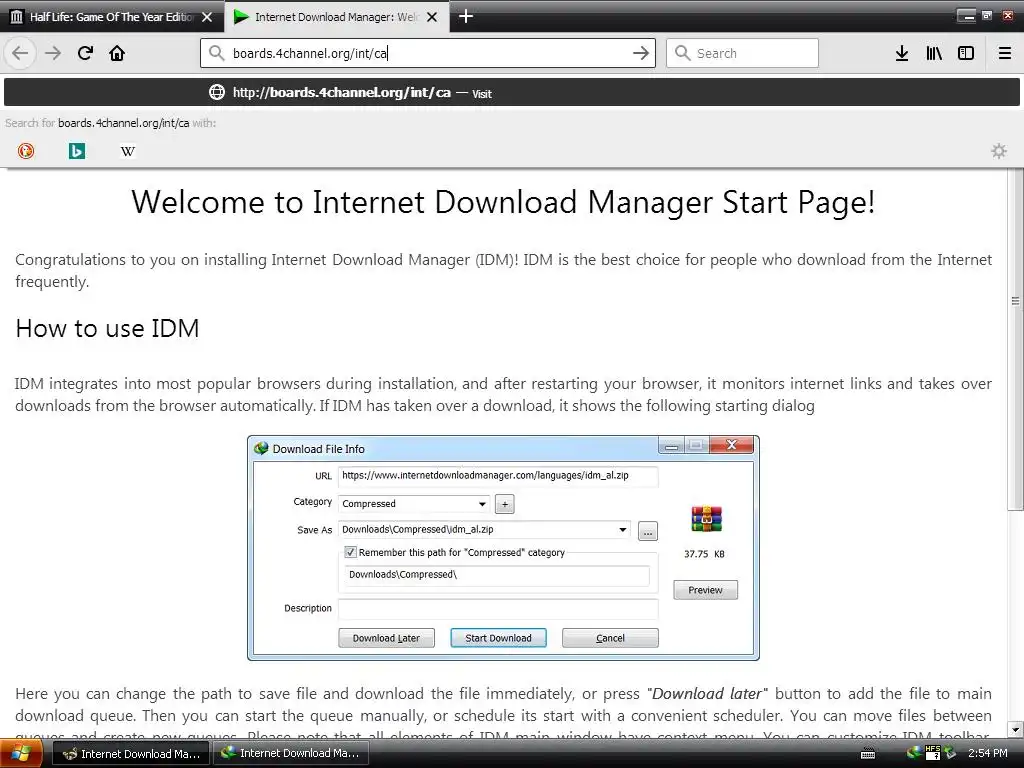Click the globe icon in URL suggestion
Image resolution: width=1024 pixels, height=768 pixels.
pyautogui.click(x=217, y=92)
